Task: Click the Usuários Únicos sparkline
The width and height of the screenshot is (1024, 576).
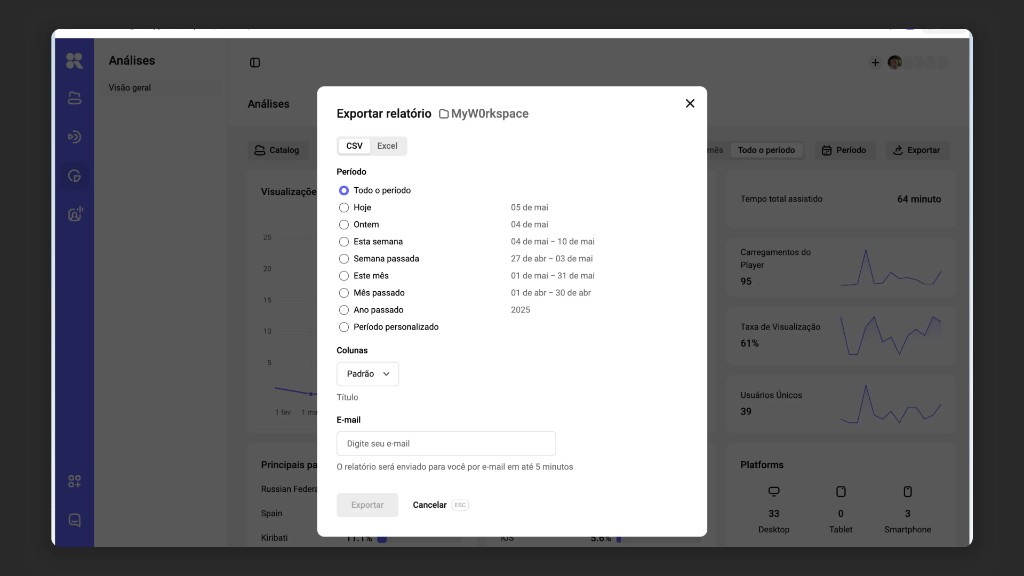Action: (x=891, y=404)
